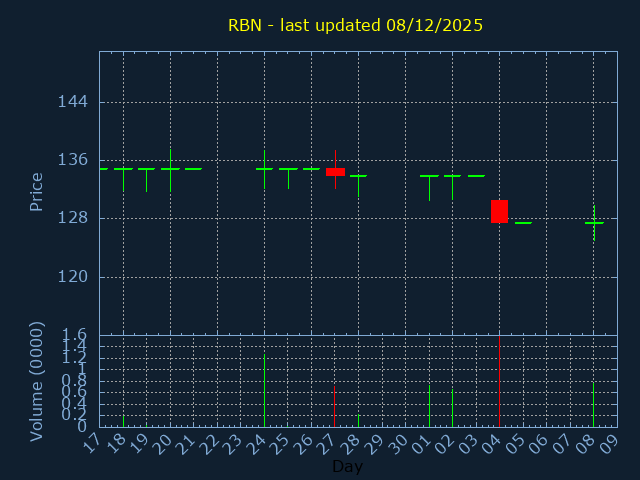640x480 pixels.
Task: Click the red candlestick on day 27
Action: [x=335, y=171]
